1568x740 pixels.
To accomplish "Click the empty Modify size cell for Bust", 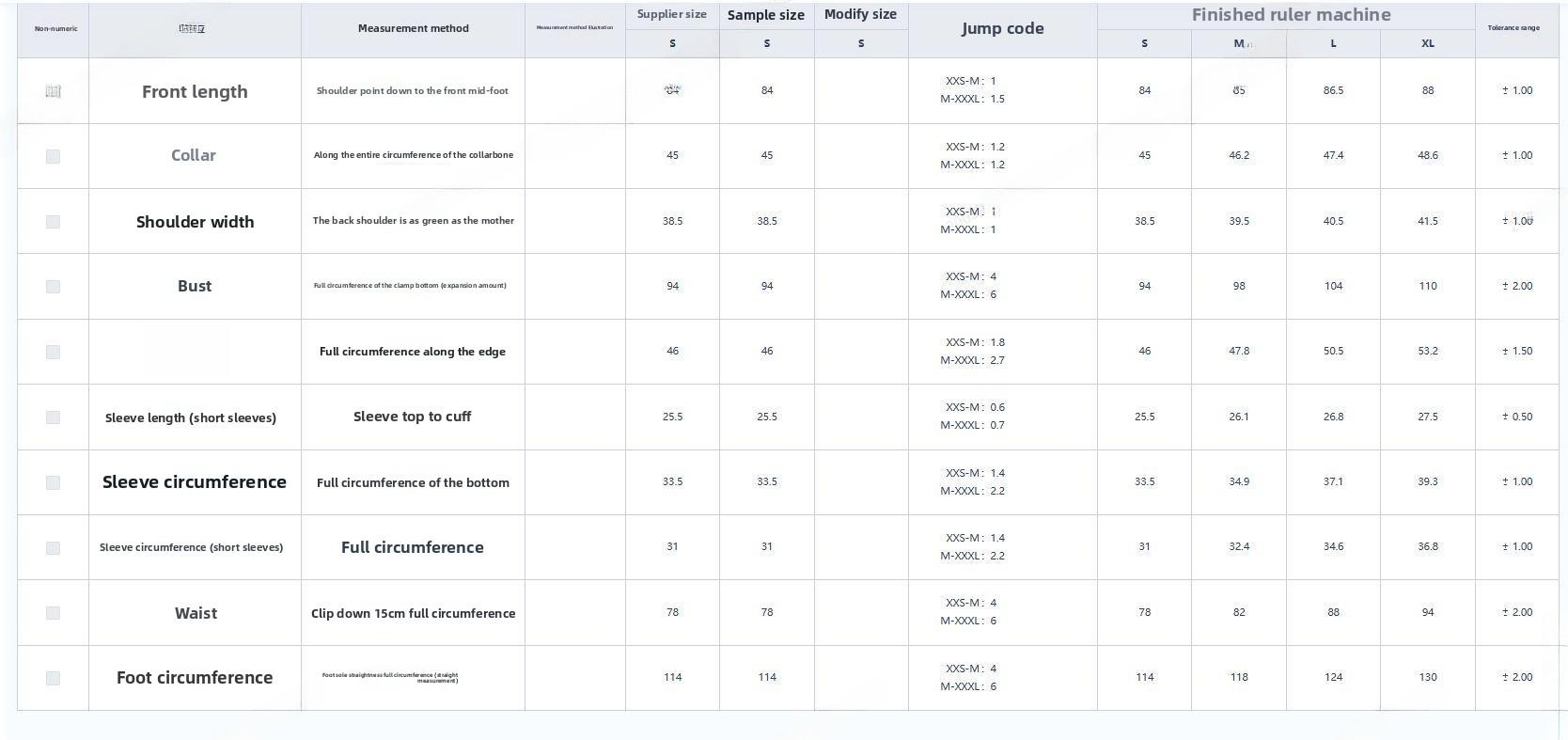I will 860,287.
